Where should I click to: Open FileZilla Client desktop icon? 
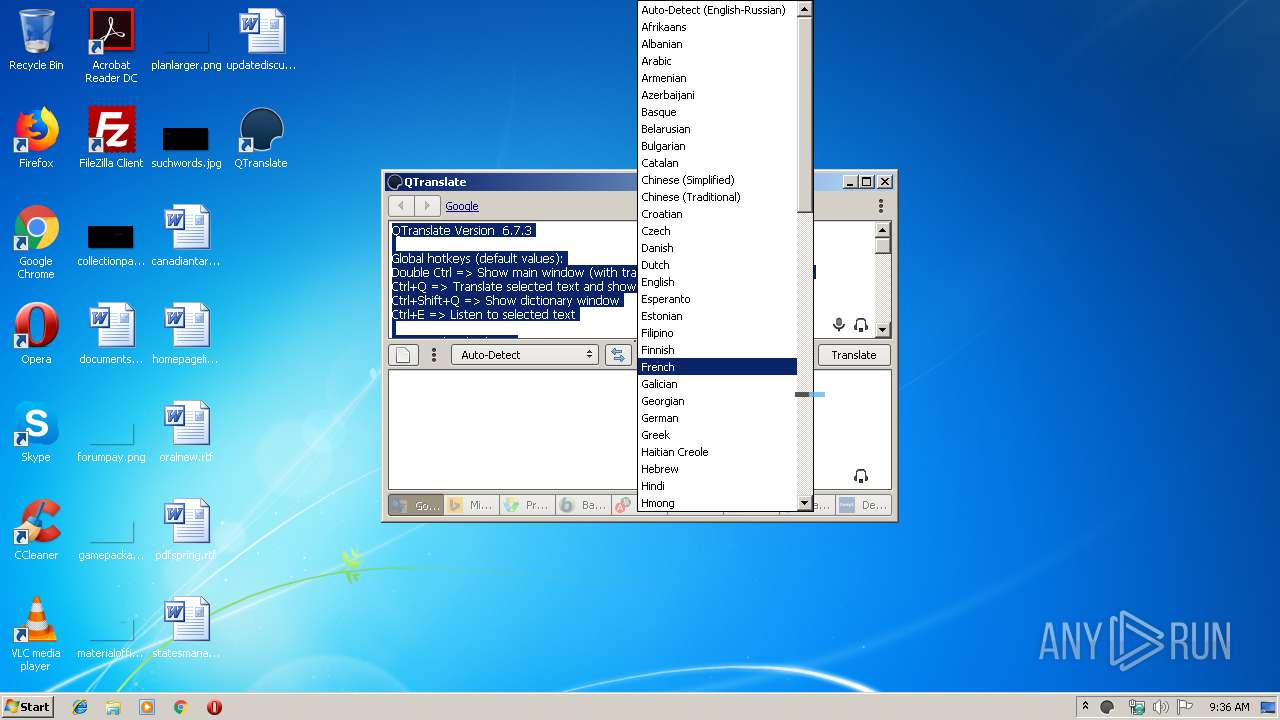pyautogui.click(x=111, y=139)
